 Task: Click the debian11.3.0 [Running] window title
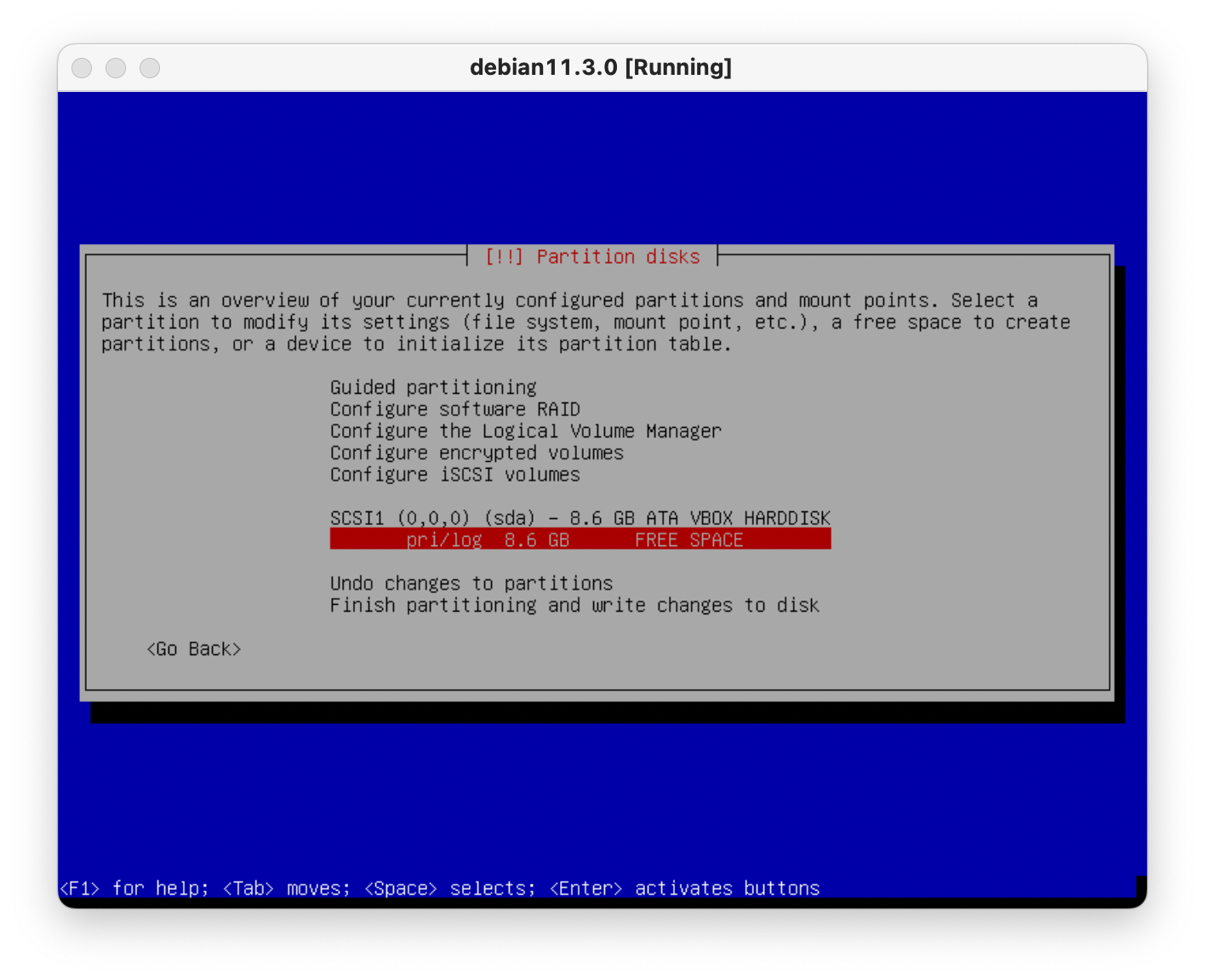pos(601,68)
